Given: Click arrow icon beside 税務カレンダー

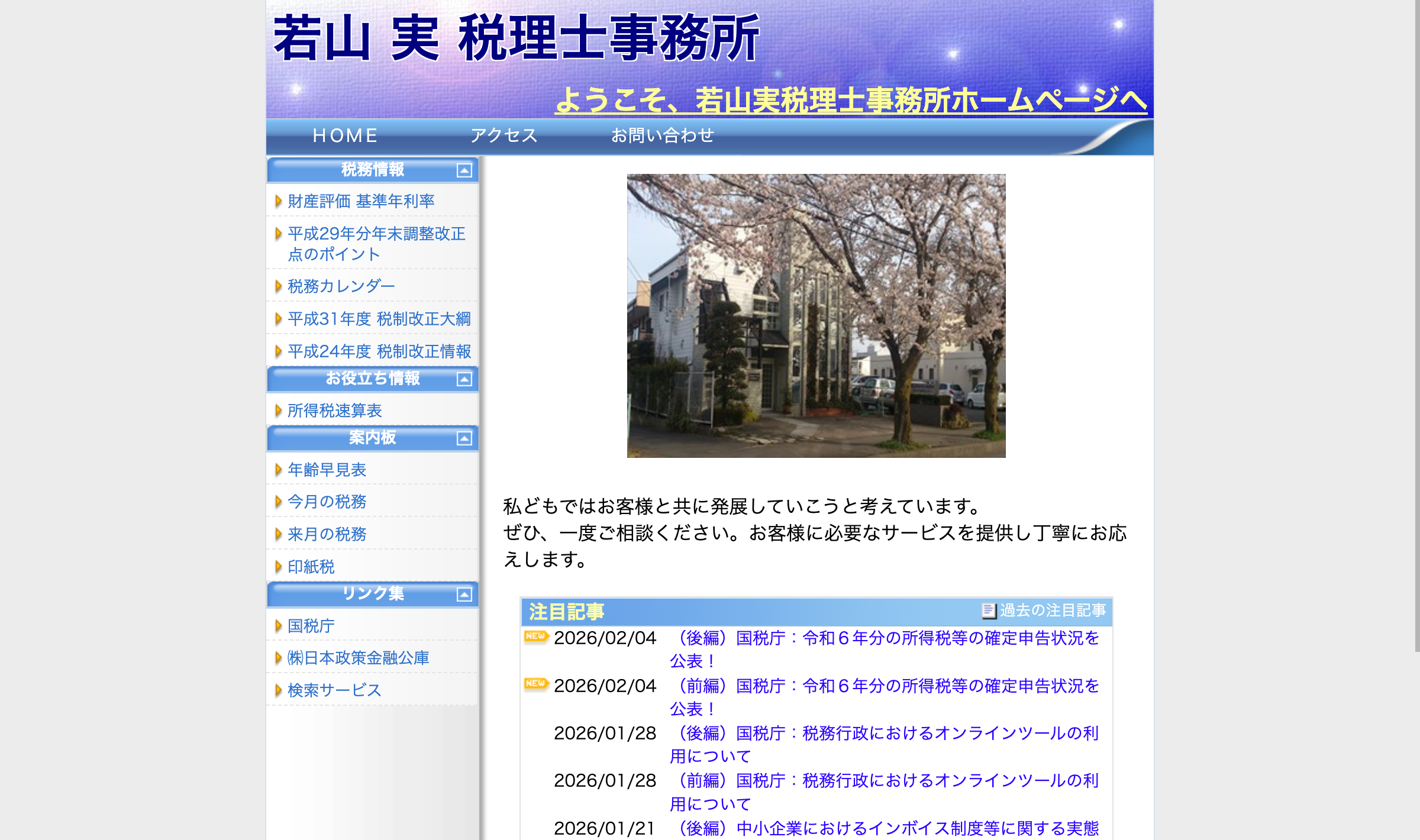Looking at the screenshot, I should [278, 286].
